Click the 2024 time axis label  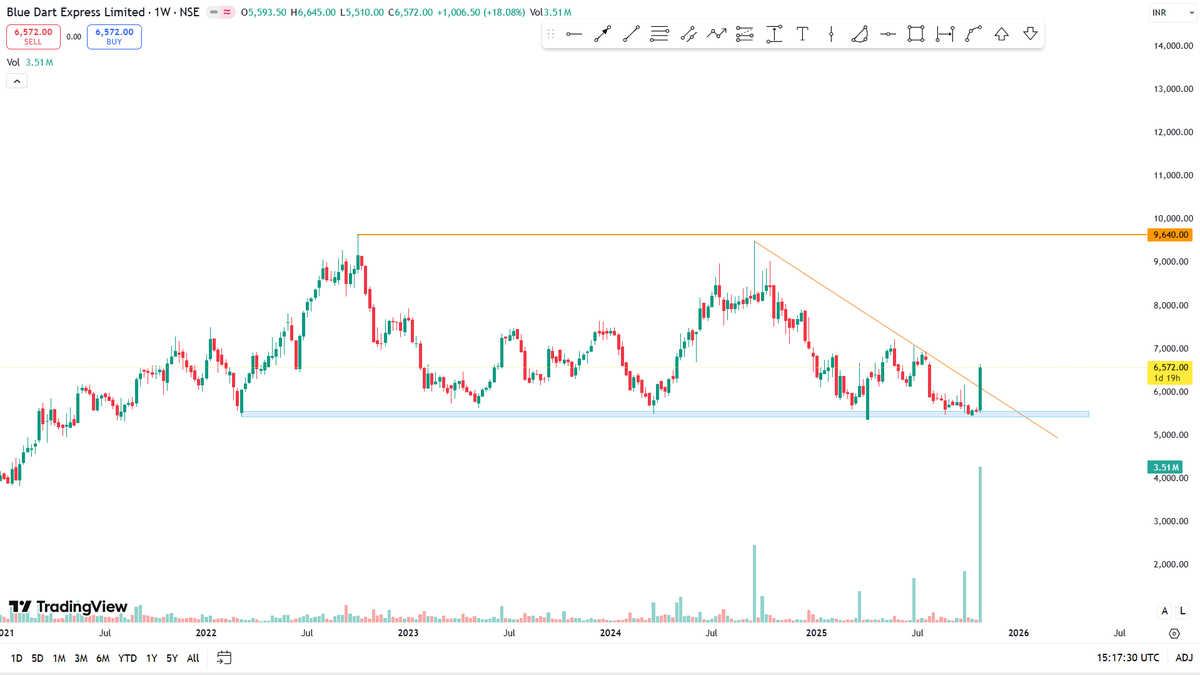pyautogui.click(x=611, y=633)
